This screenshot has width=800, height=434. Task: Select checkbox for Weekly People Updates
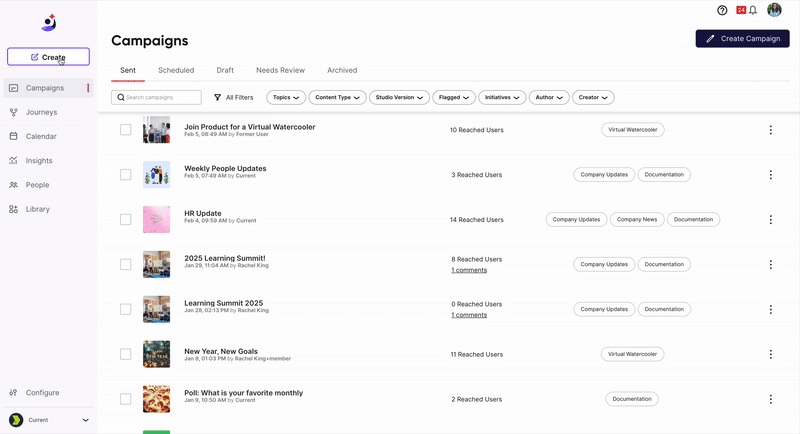point(126,174)
